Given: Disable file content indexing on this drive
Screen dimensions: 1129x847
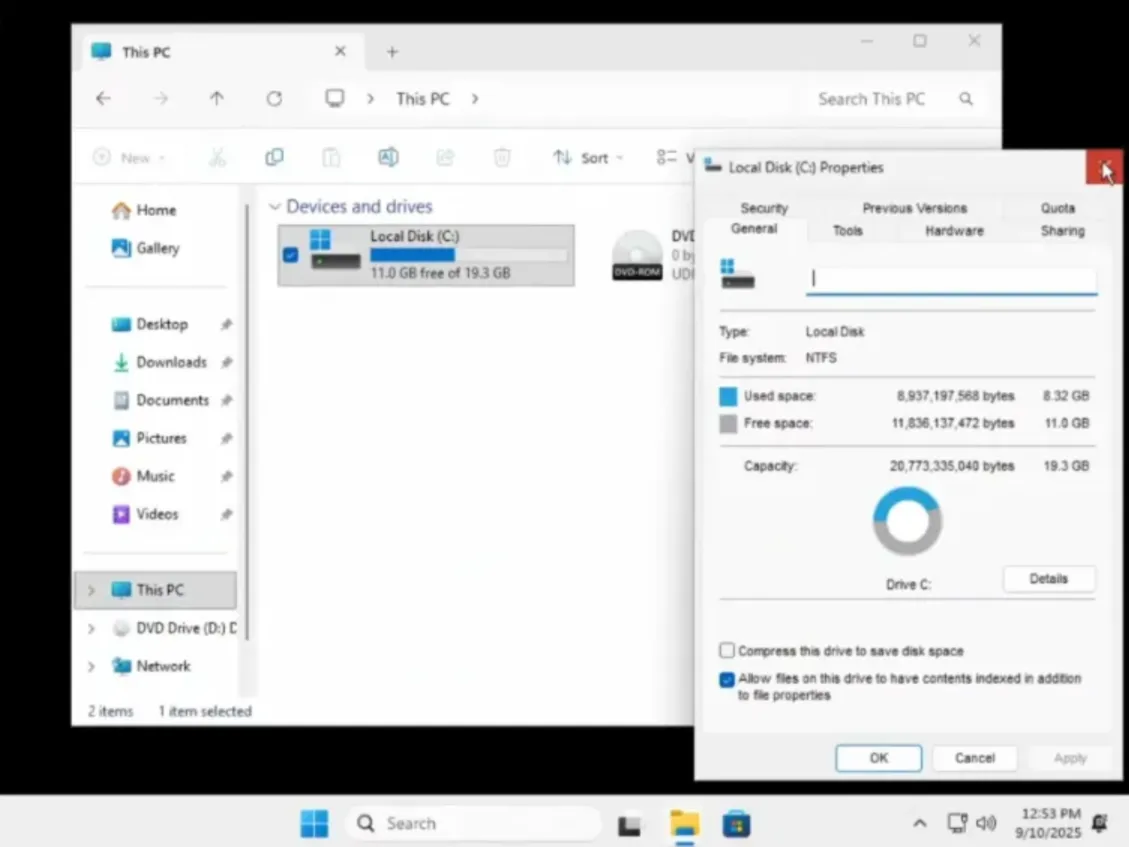Looking at the screenshot, I should click(x=726, y=680).
